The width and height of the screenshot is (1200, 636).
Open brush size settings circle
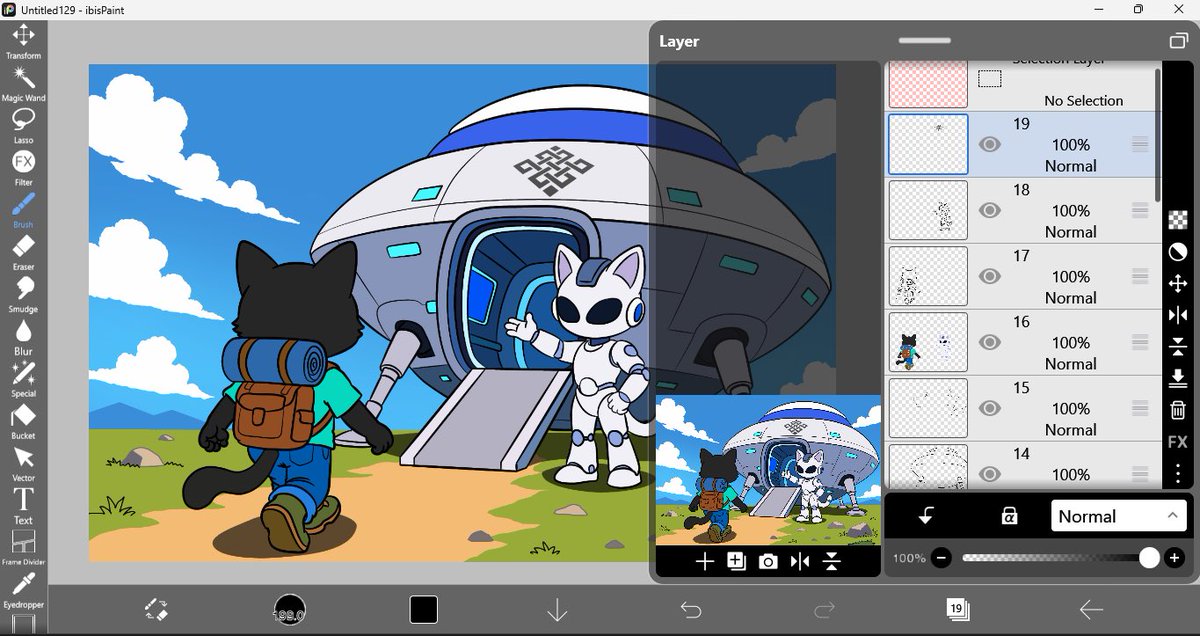point(289,609)
